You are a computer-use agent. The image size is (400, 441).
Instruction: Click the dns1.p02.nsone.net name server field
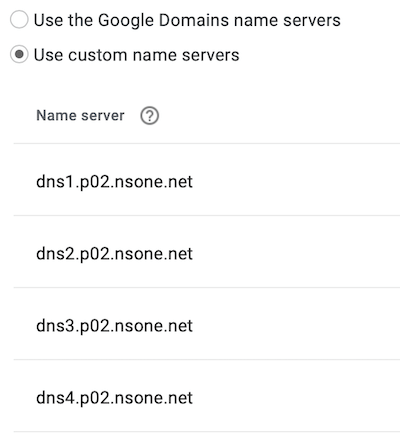[x=207, y=180]
